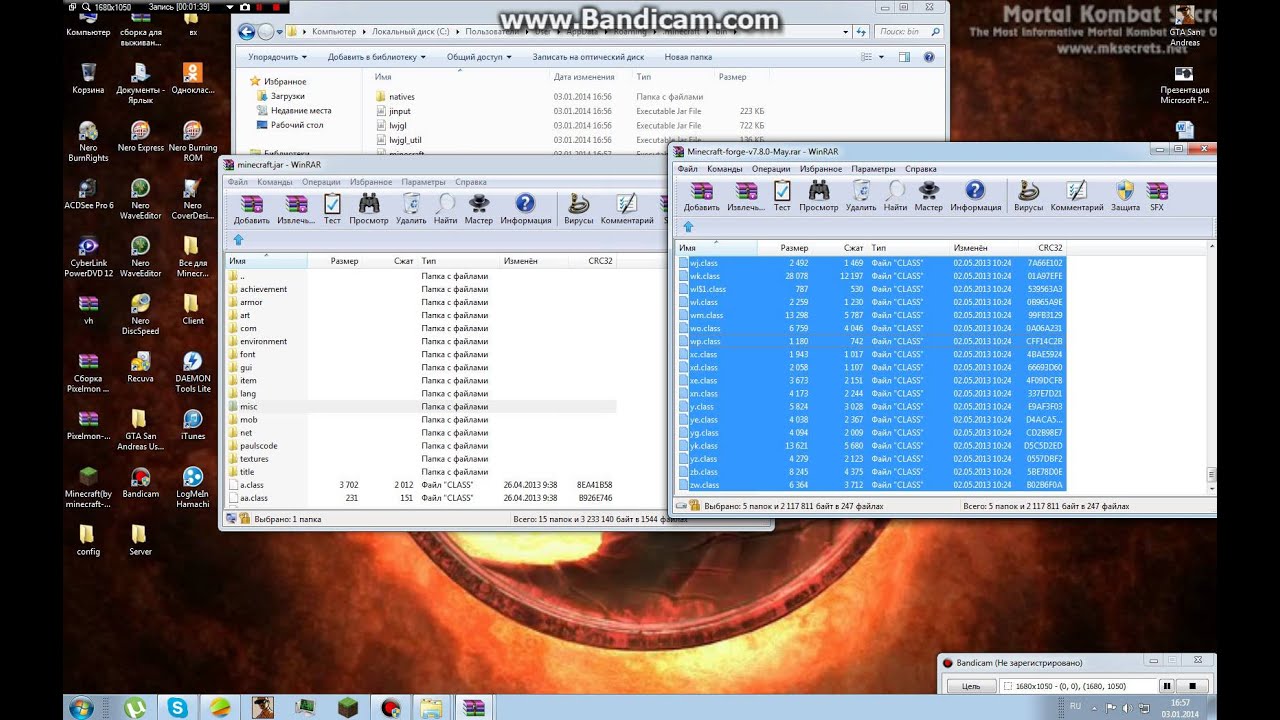Click Найти magnifier in minecraft.jar WinRAR toolbar

(x=445, y=208)
